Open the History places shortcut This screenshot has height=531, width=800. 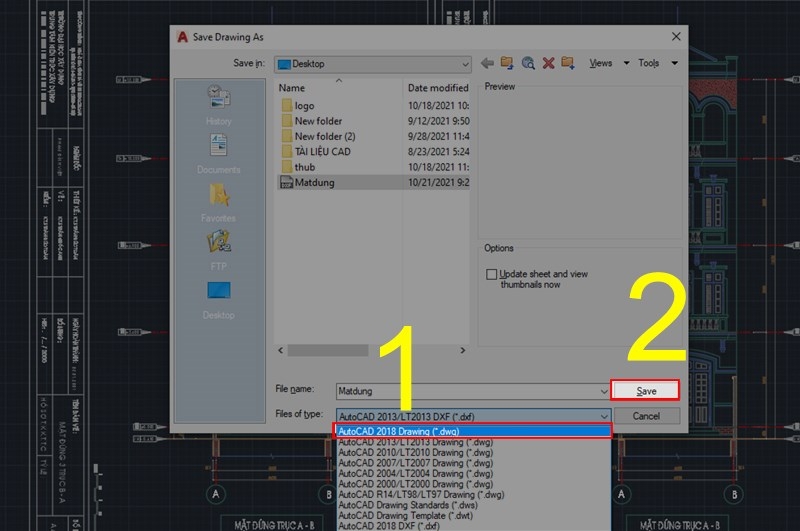(218, 105)
